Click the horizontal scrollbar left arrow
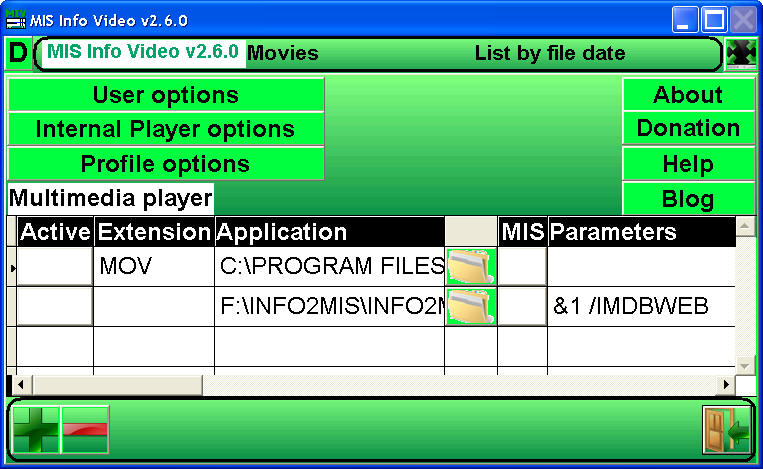763x469 pixels. tap(20, 385)
